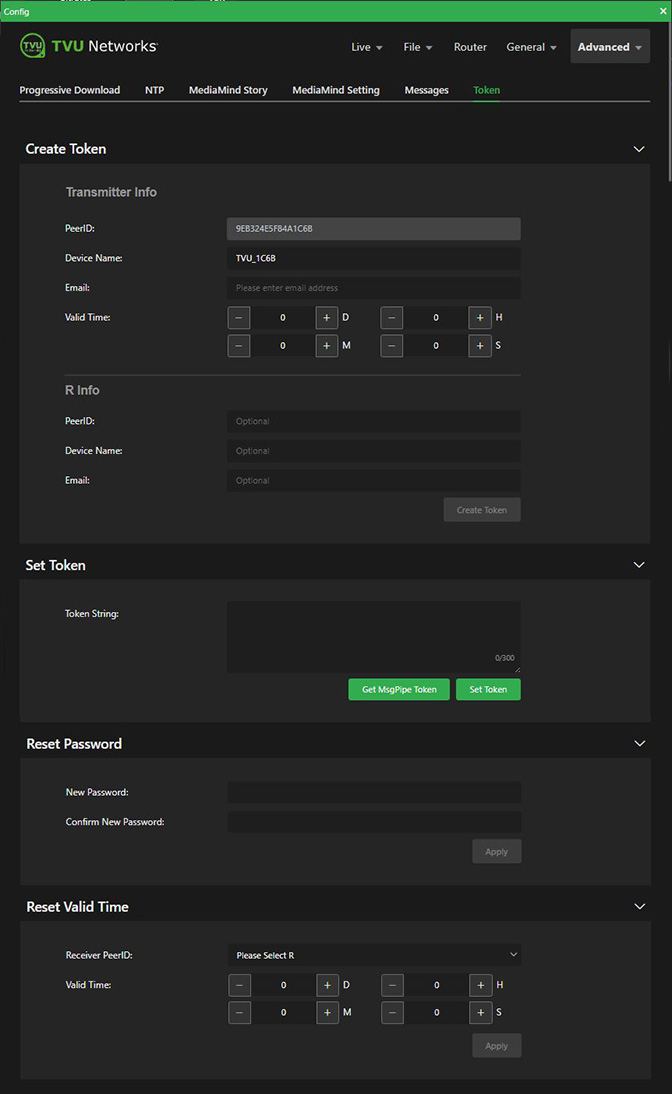Increase Days in Create Token valid time
Viewport: 672px width, 1094px height.
327,318
